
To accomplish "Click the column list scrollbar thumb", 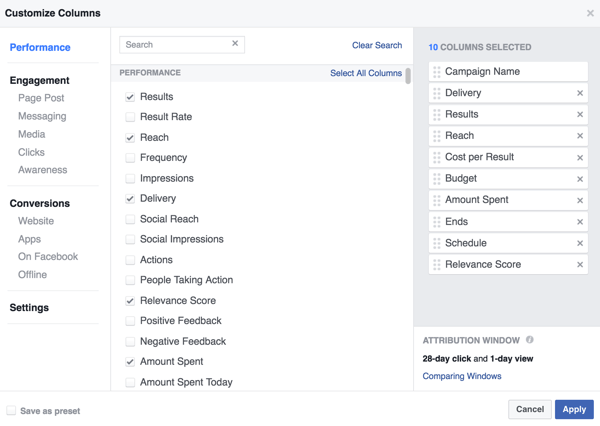I will [x=408, y=75].
